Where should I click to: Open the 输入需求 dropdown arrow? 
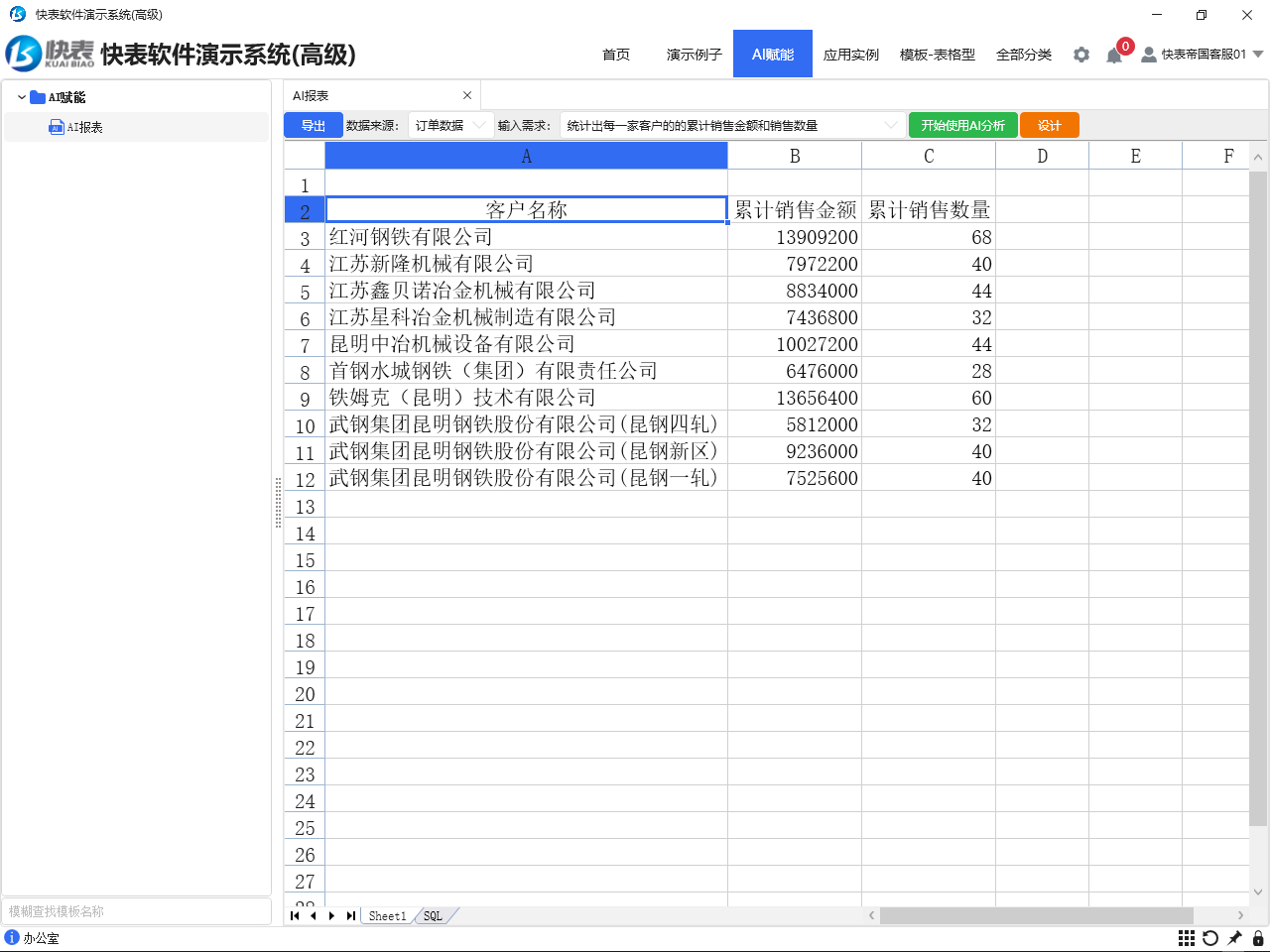[x=890, y=125]
